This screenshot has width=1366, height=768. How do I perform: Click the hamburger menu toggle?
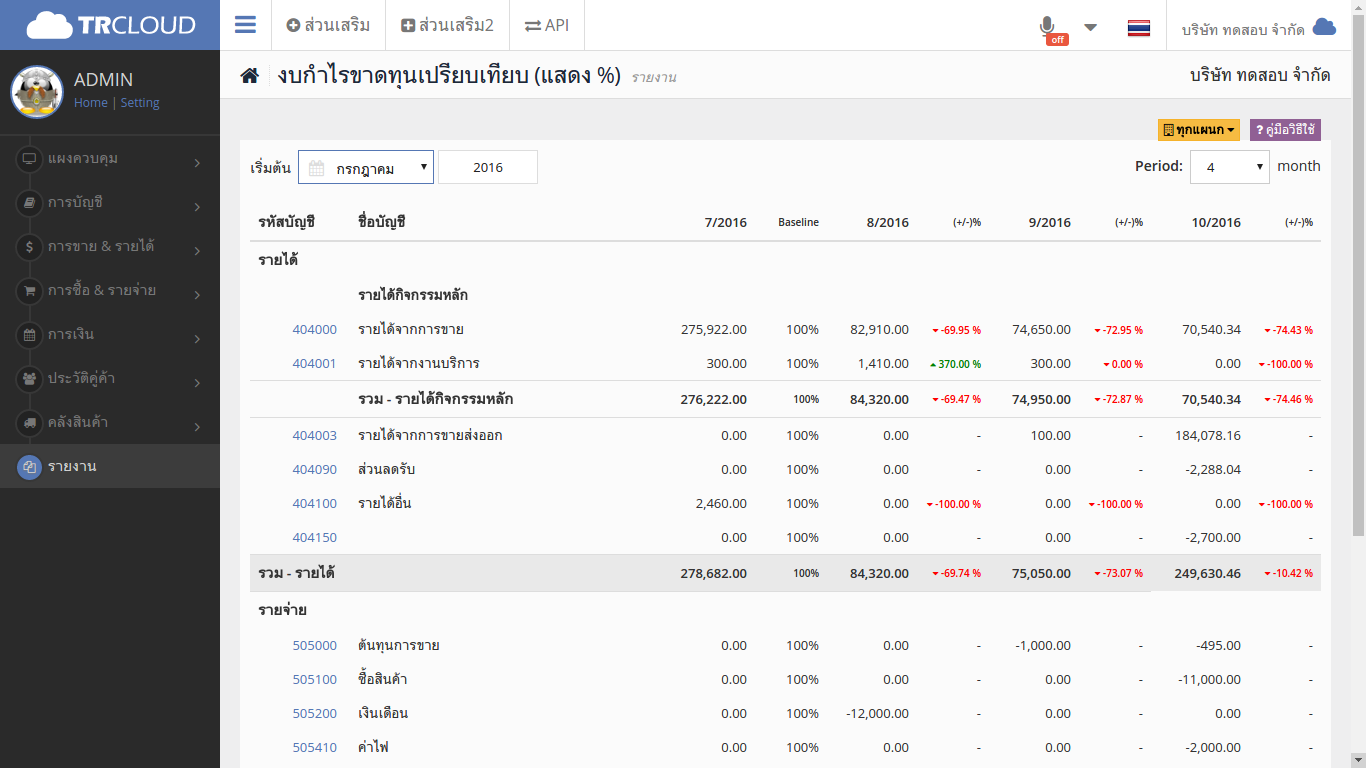pyautogui.click(x=245, y=25)
